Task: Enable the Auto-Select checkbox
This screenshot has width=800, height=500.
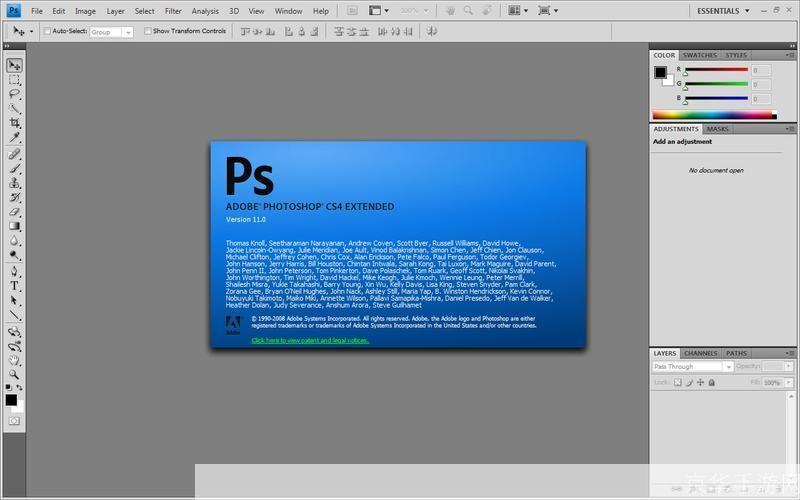Action: (x=47, y=31)
